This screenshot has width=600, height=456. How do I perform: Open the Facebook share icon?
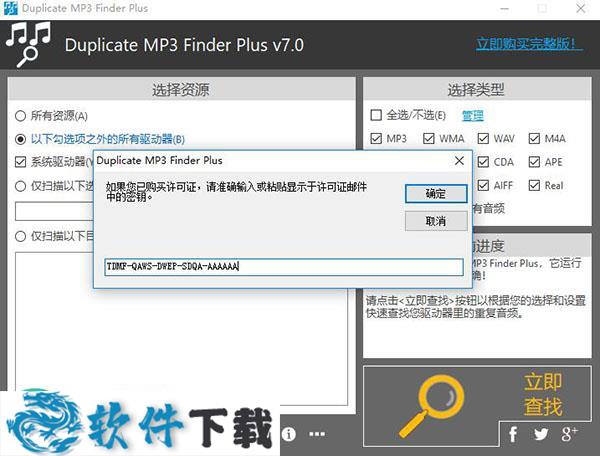coord(513,434)
